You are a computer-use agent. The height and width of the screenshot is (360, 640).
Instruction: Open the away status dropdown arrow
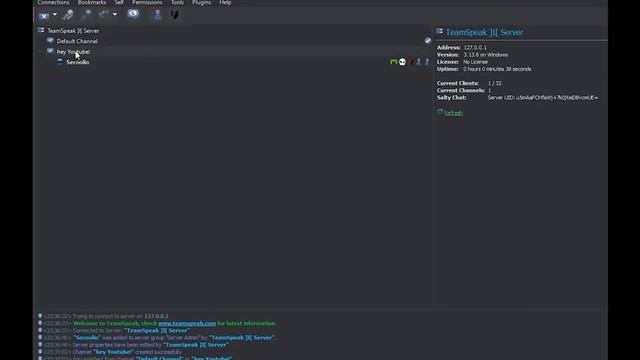pyautogui.click(x=115, y=15)
